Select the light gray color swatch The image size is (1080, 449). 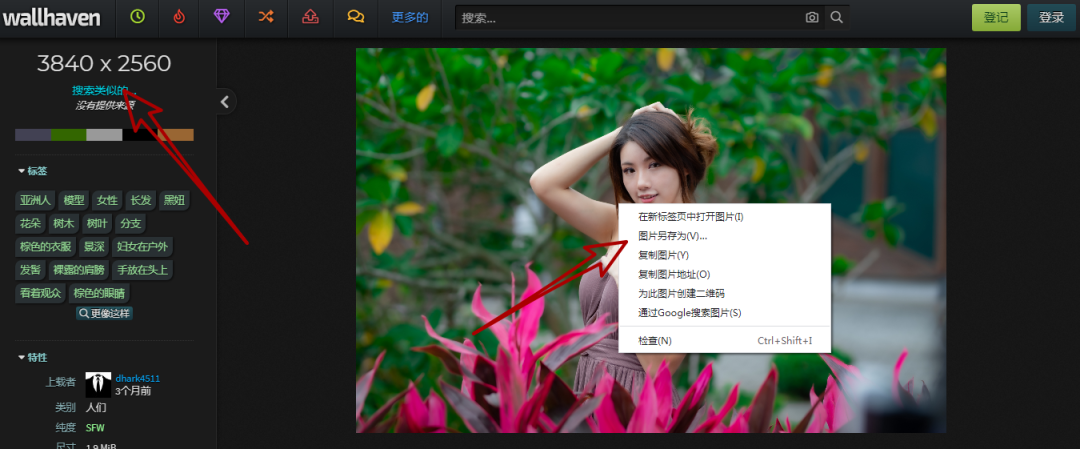105,135
